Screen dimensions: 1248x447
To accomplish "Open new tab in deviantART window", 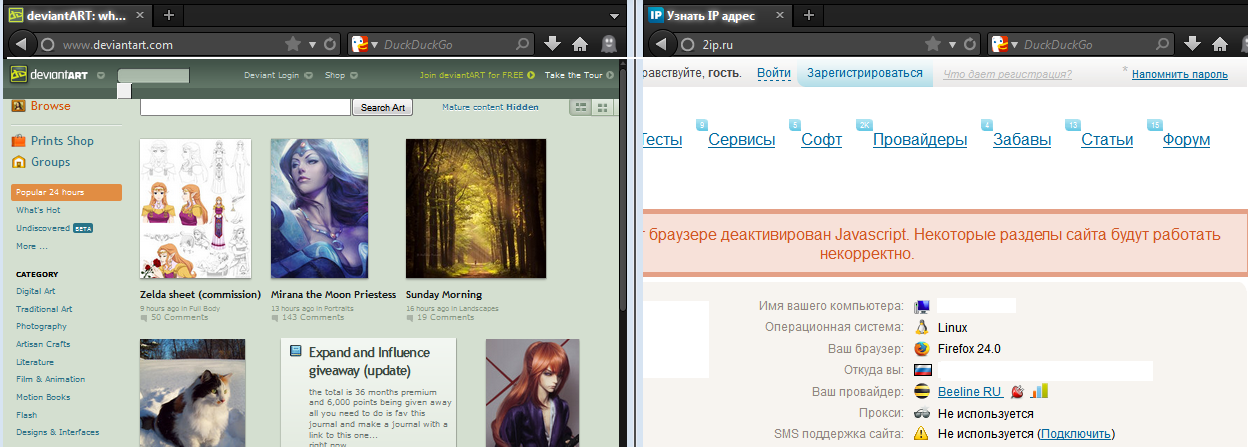I will tap(168, 15).
